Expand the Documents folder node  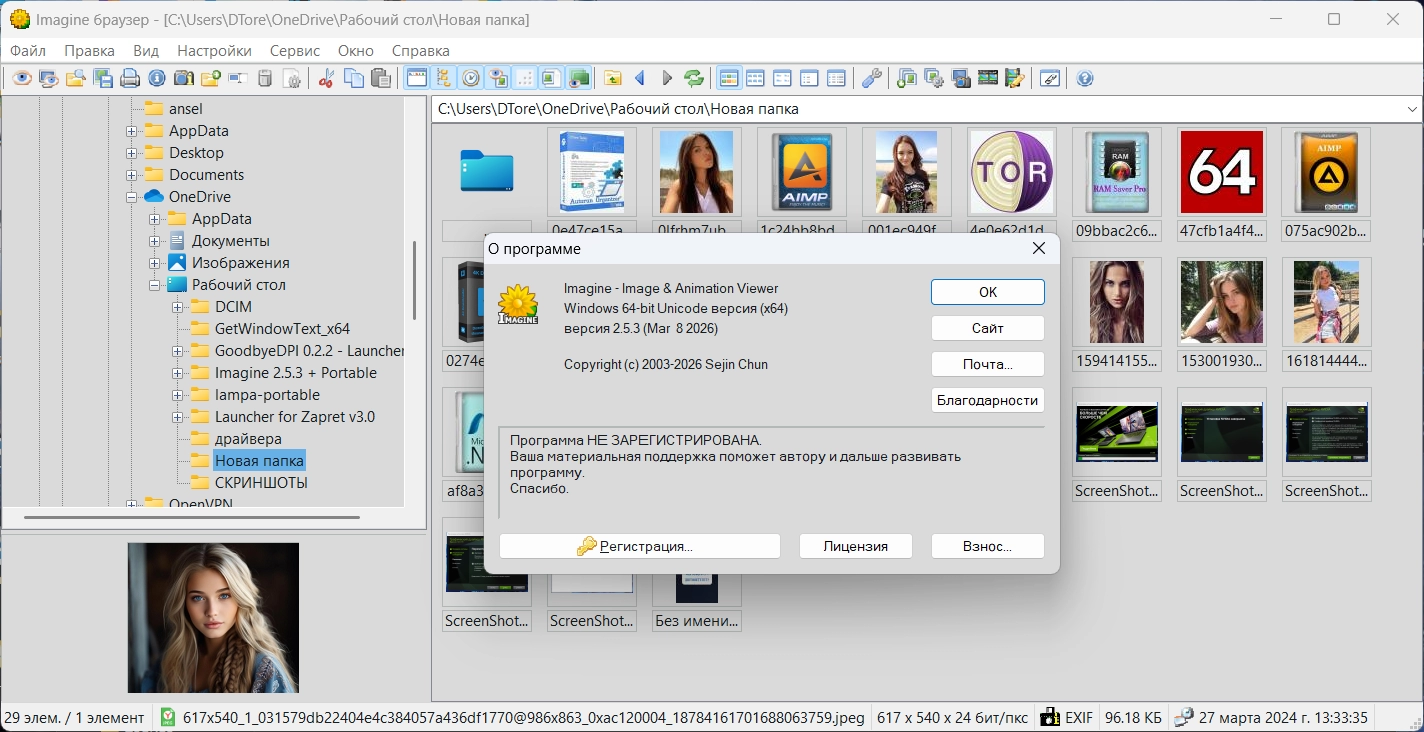click(x=131, y=175)
